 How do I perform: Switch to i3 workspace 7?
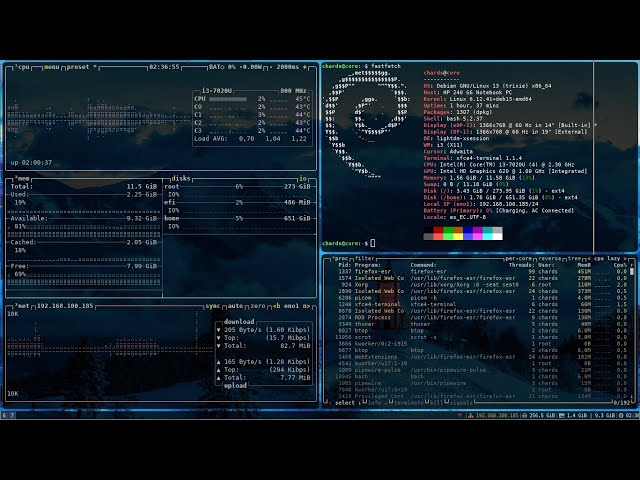(x=12, y=415)
